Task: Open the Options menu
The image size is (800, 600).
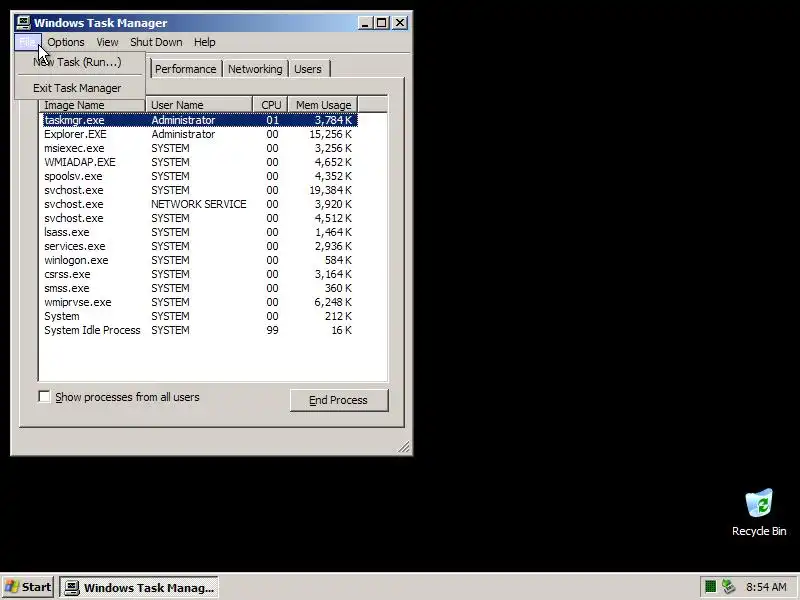Action: point(66,42)
